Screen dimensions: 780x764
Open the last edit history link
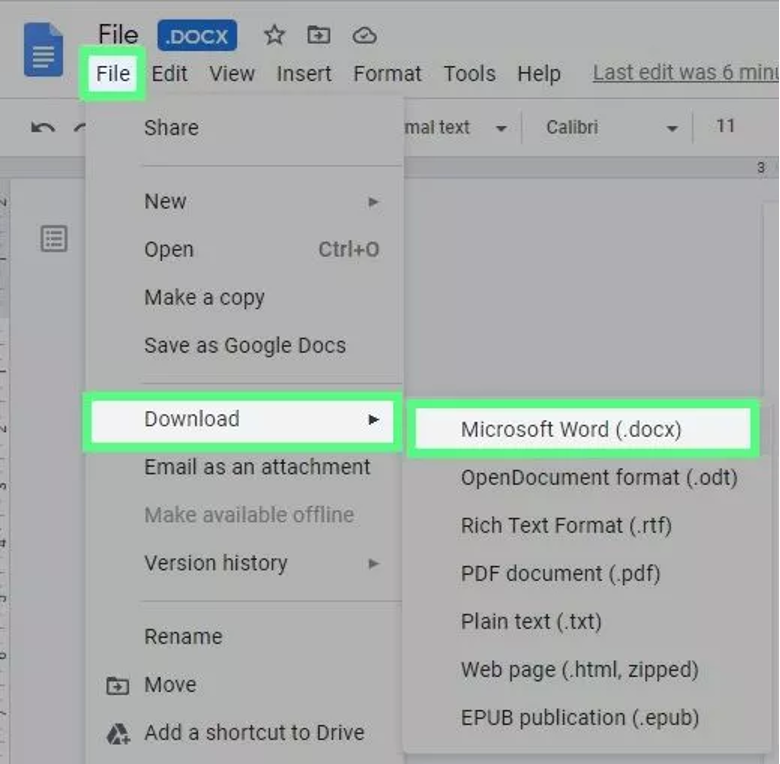click(x=686, y=73)
